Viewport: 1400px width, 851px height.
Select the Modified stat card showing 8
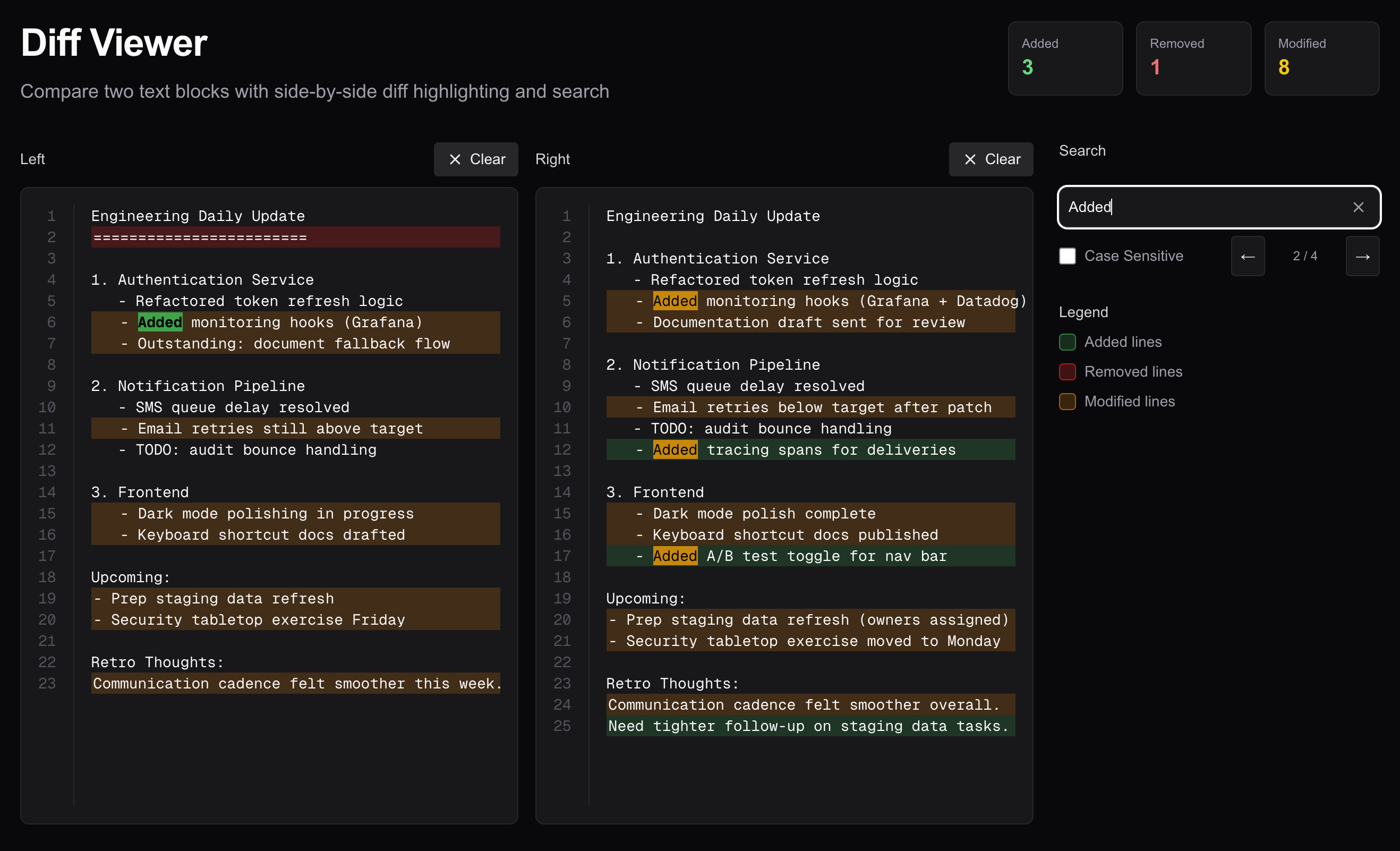click(x=1321, y=58)
